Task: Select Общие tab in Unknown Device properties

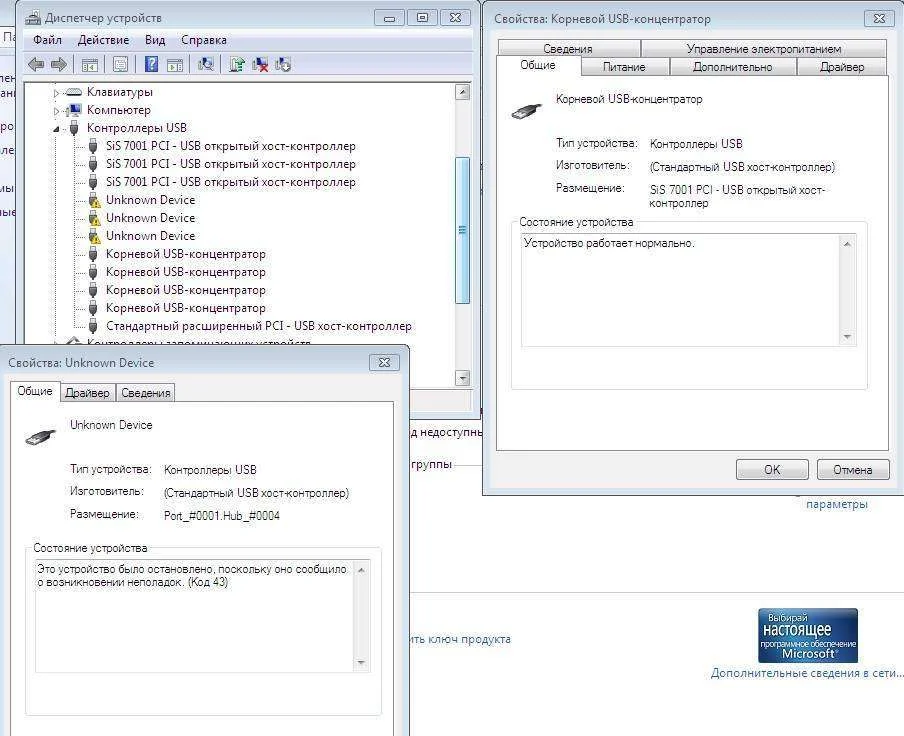Action: coord(35,391)
